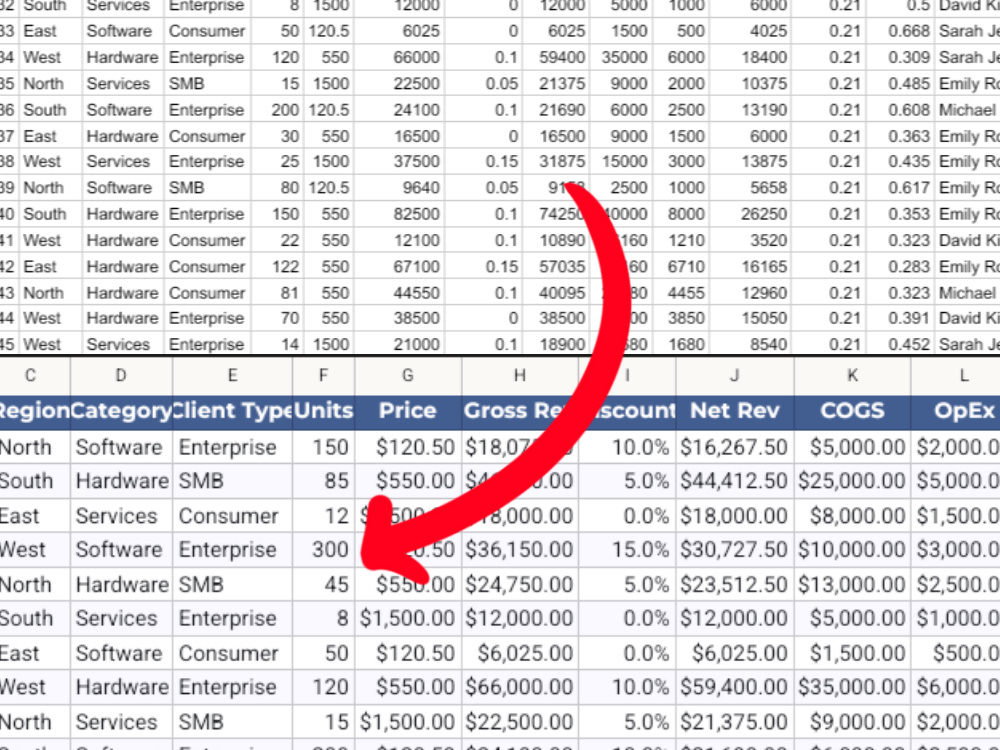
Task: Click the OpEx header cell
Action: [x=955, y=411]
